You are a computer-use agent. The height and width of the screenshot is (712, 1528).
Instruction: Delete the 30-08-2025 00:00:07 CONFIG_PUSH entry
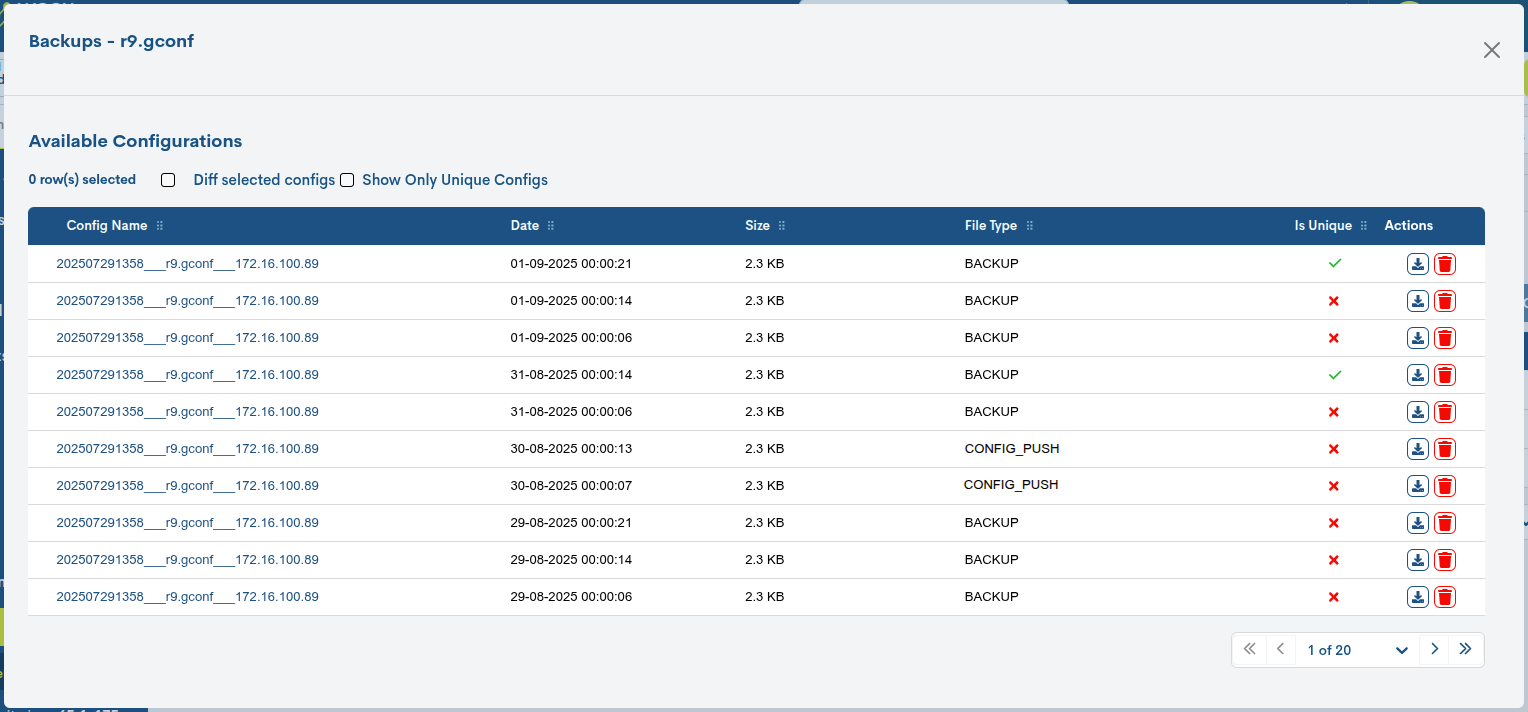point(1444,485)
